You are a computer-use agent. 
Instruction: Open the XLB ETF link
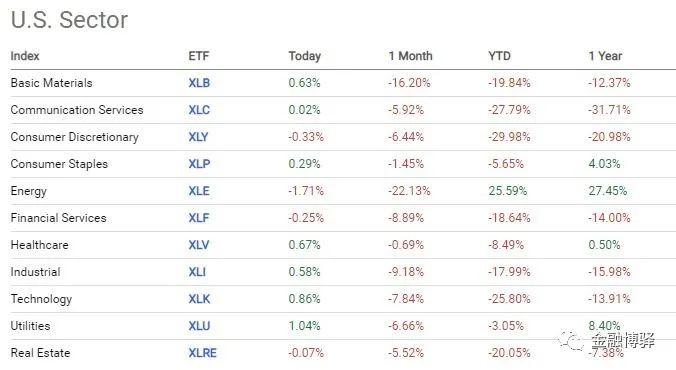(199, 83)
